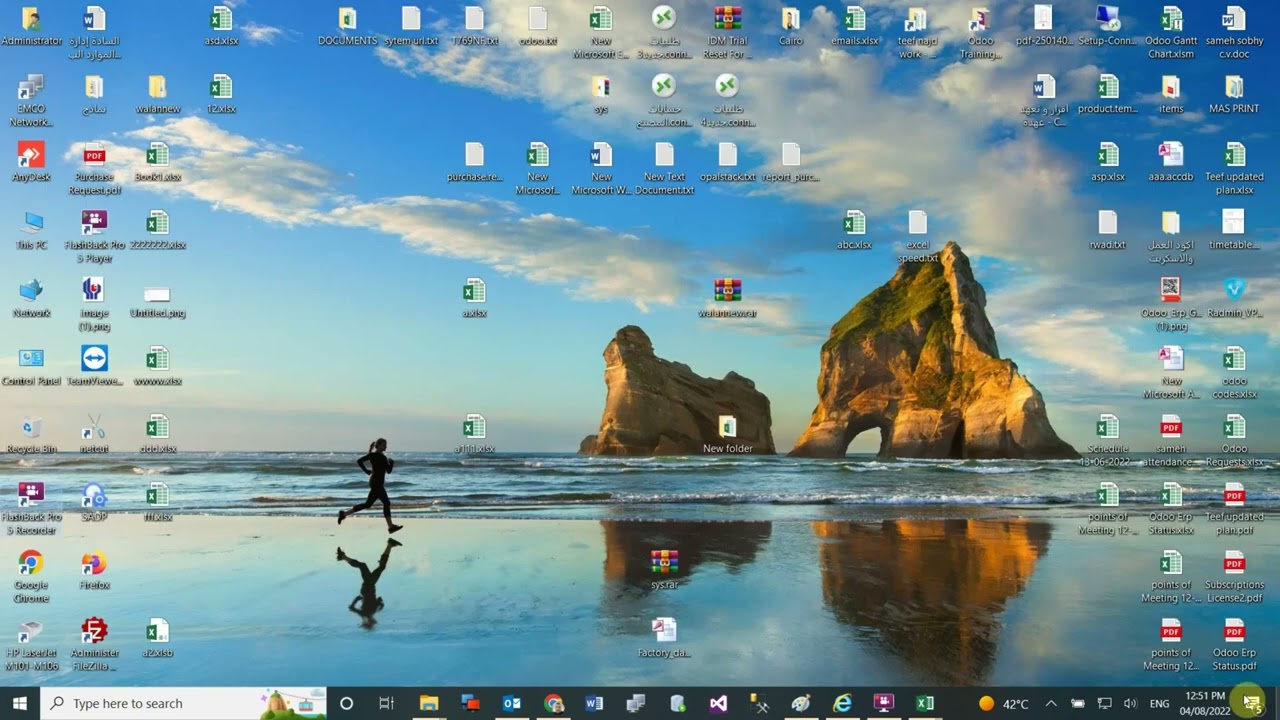Select HP LaserJet M101-M106 icon
1280x720 pixels.
coord(31,644)
